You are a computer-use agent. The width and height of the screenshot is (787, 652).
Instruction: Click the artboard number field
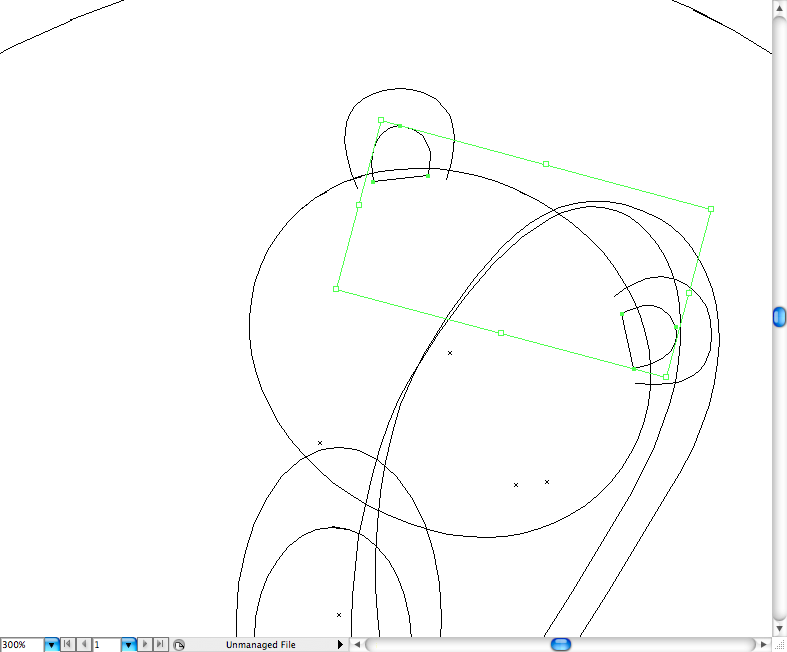tap(106, 645)
